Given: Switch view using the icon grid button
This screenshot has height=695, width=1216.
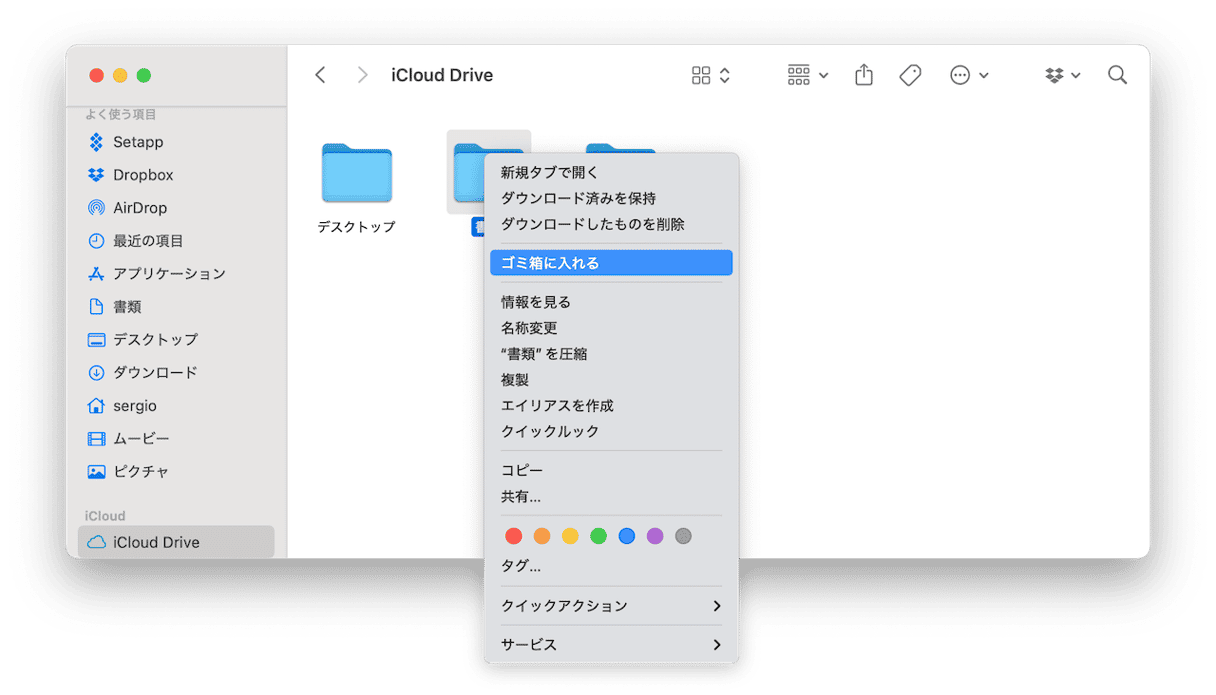Looking at the screenshot, I should pyautogui.click(x=711, y=75).
